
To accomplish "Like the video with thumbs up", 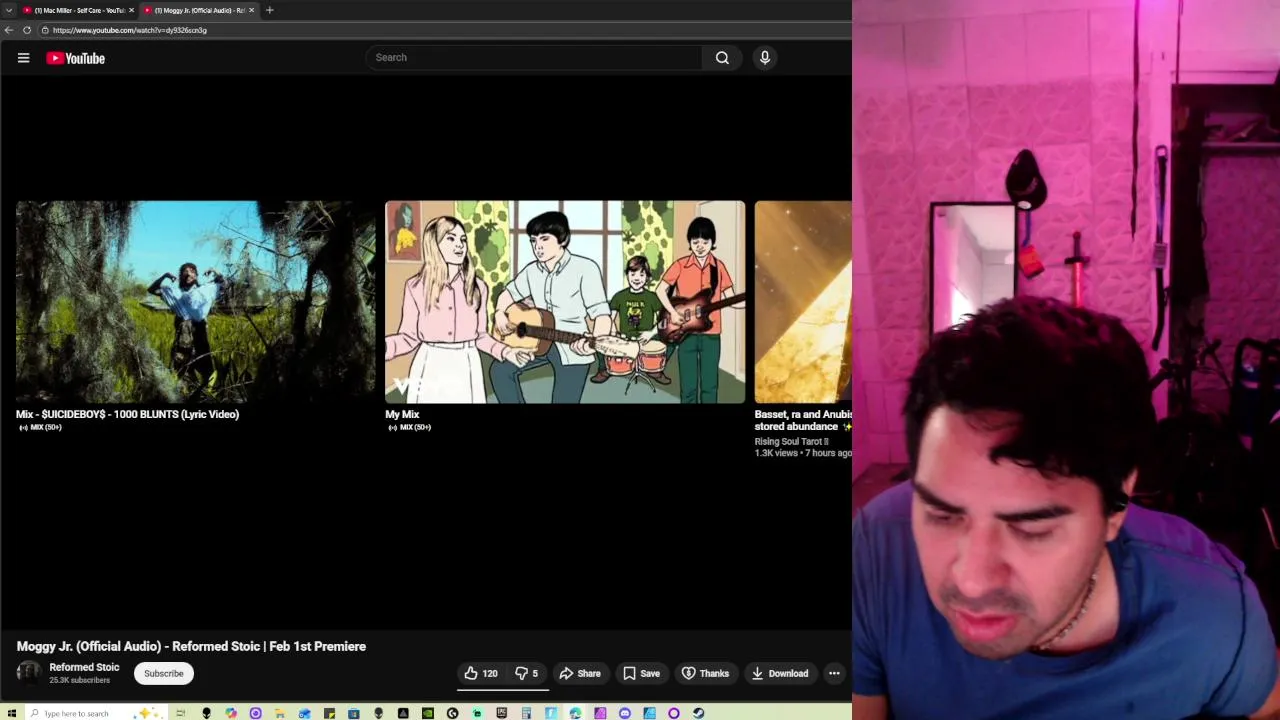I will coord(481,673).
